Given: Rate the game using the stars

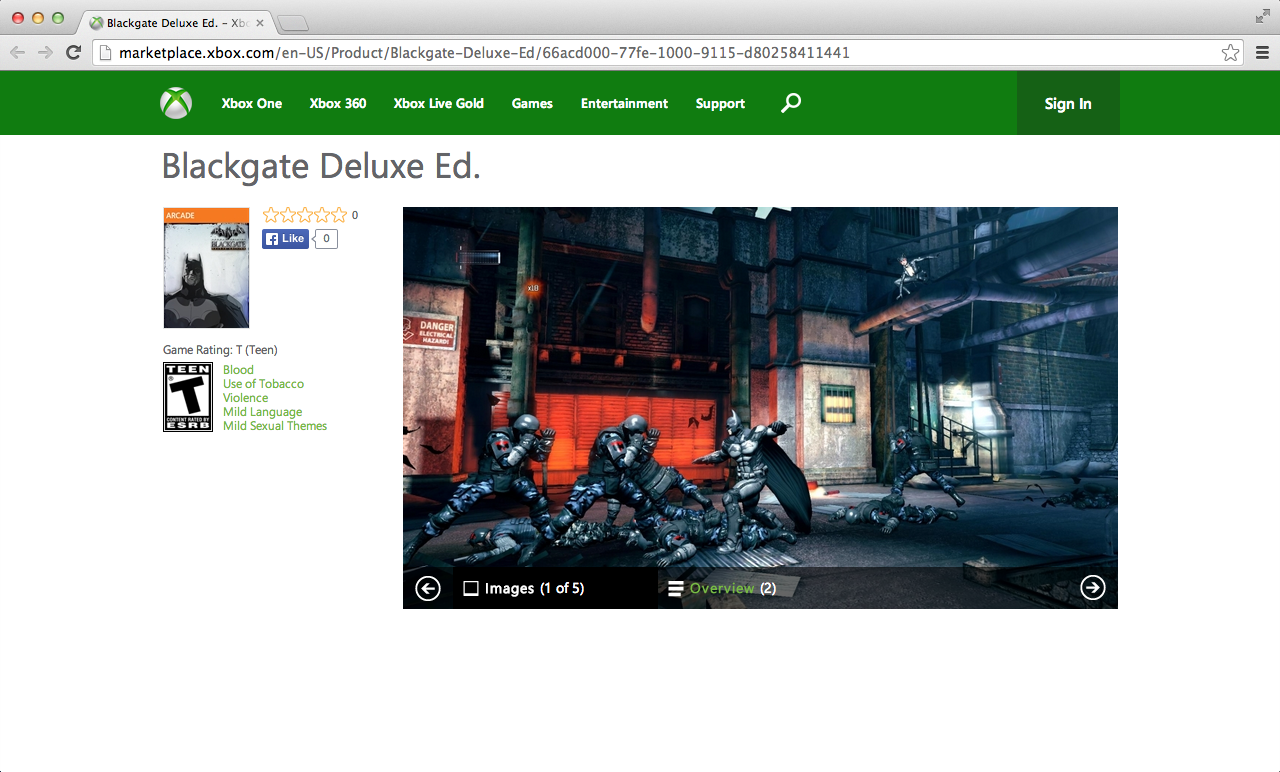Looking at the screenshot, I should (x=305, y=215).
